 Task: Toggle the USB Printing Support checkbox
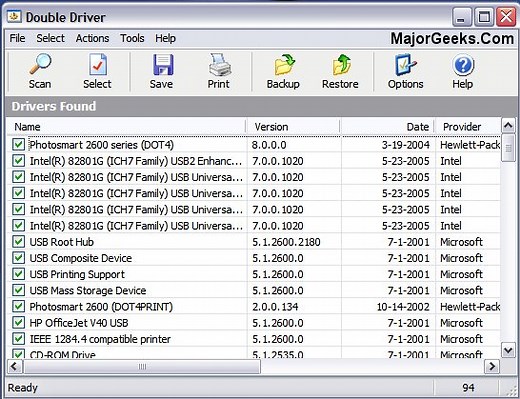pyautogui.click(x=18, y=274)
